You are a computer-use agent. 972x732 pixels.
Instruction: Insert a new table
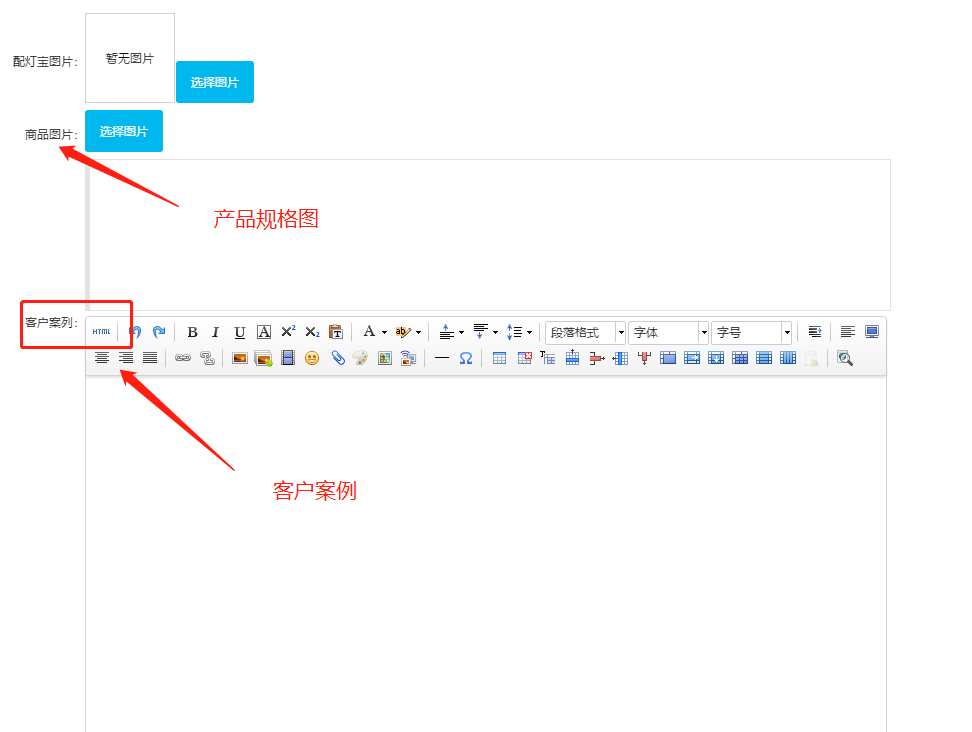(499, 358)
